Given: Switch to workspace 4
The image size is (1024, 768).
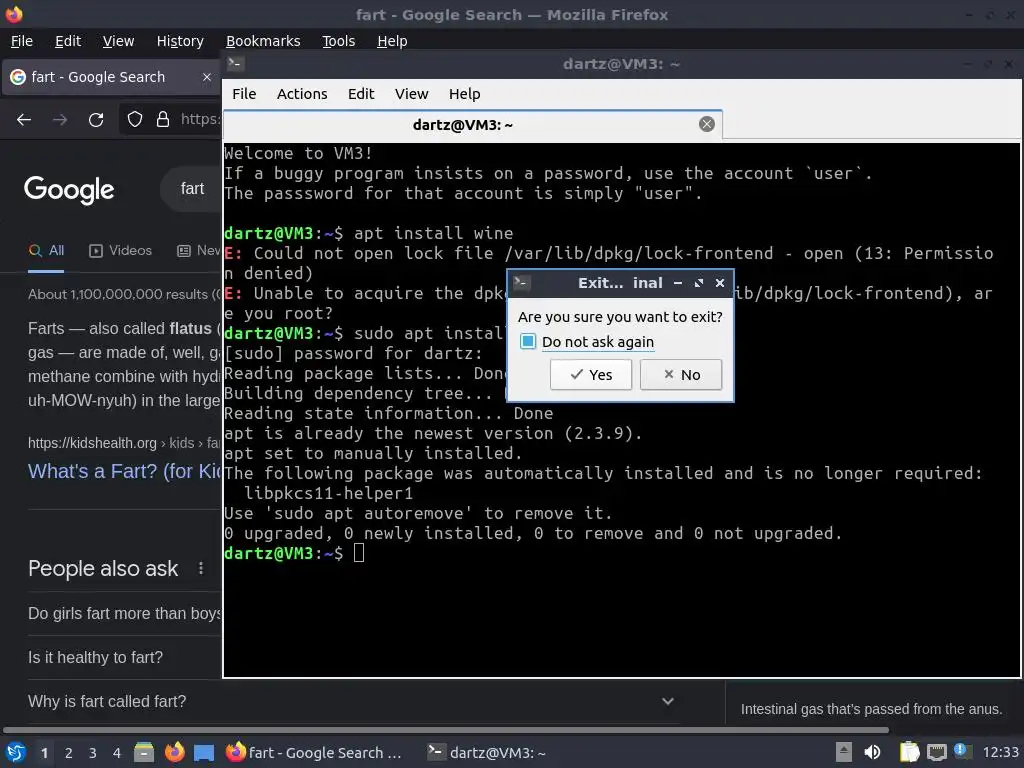Looking at the screenshot, I should coord(117,753).
